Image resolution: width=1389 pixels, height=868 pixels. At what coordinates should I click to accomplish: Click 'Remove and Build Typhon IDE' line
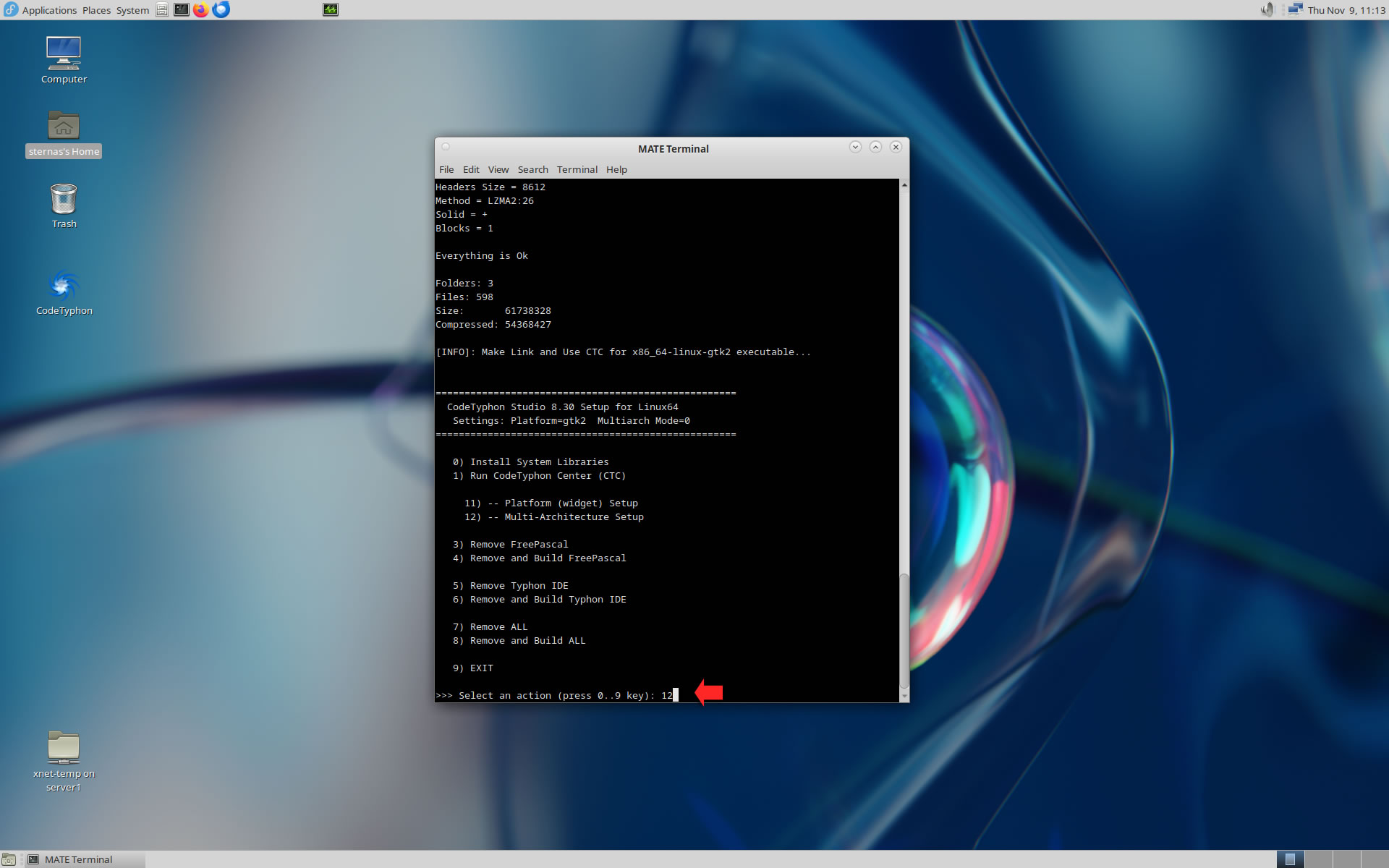539,600
